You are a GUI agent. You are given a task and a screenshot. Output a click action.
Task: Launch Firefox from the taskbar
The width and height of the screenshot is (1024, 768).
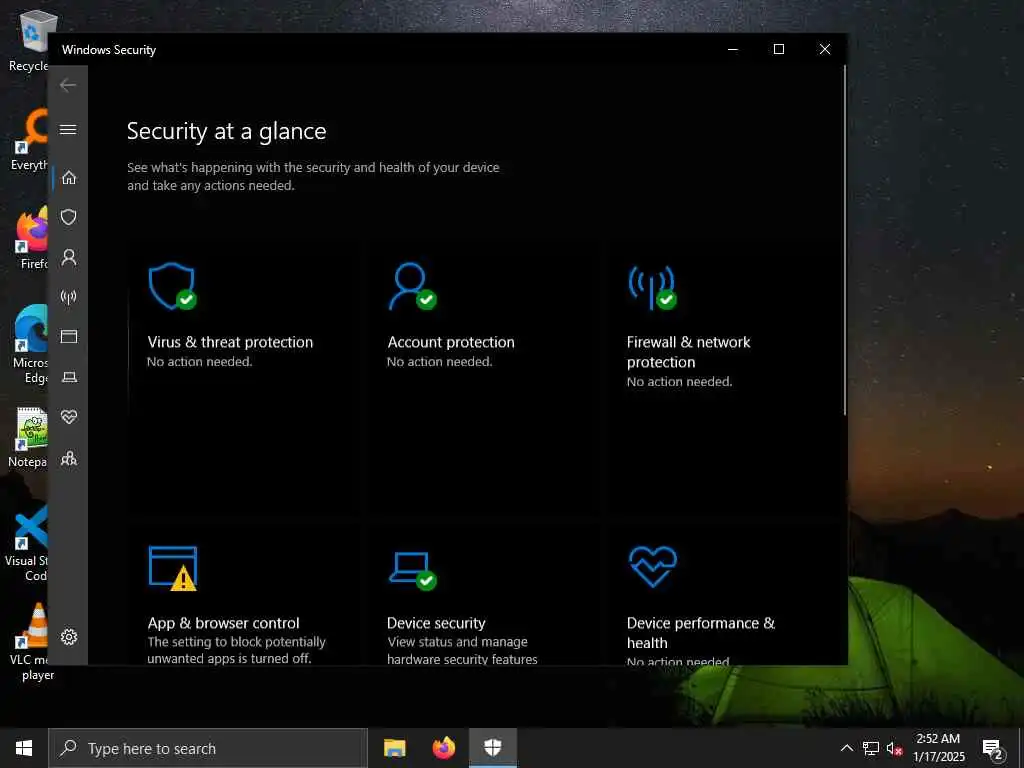(x=444, y=748)
